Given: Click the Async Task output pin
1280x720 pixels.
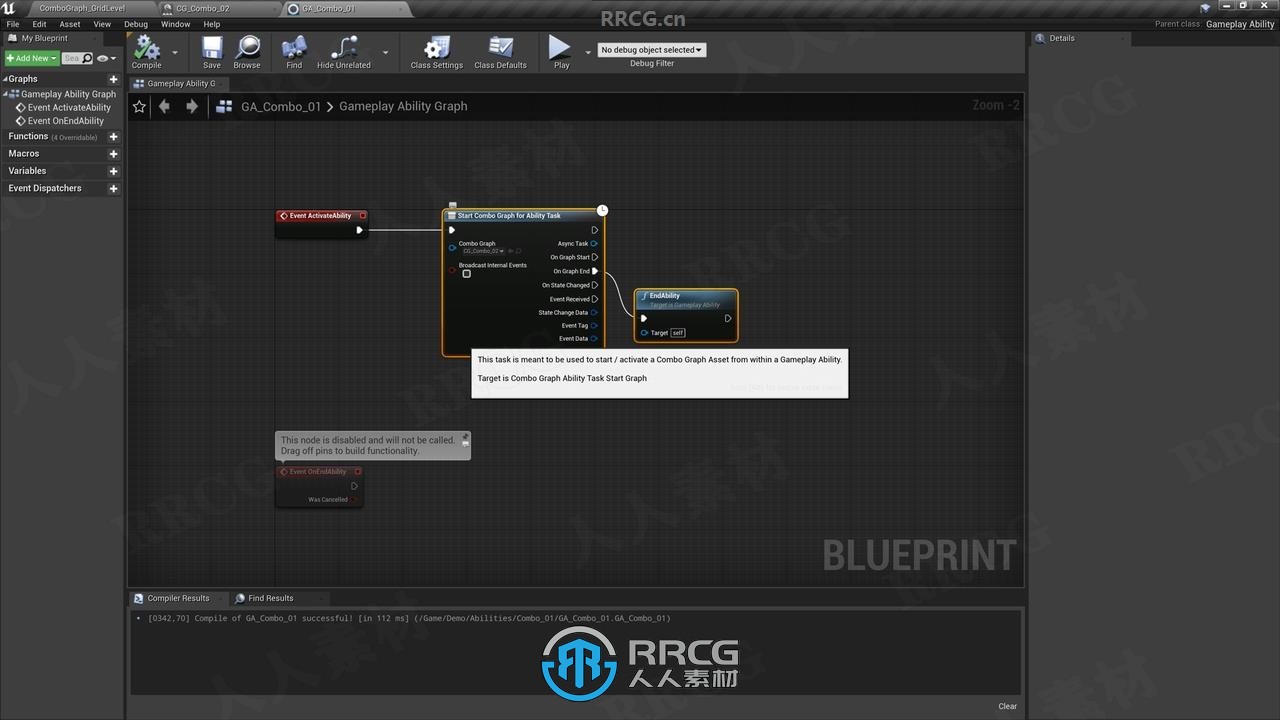Looking at the screenshot, I should coord(594,243).
